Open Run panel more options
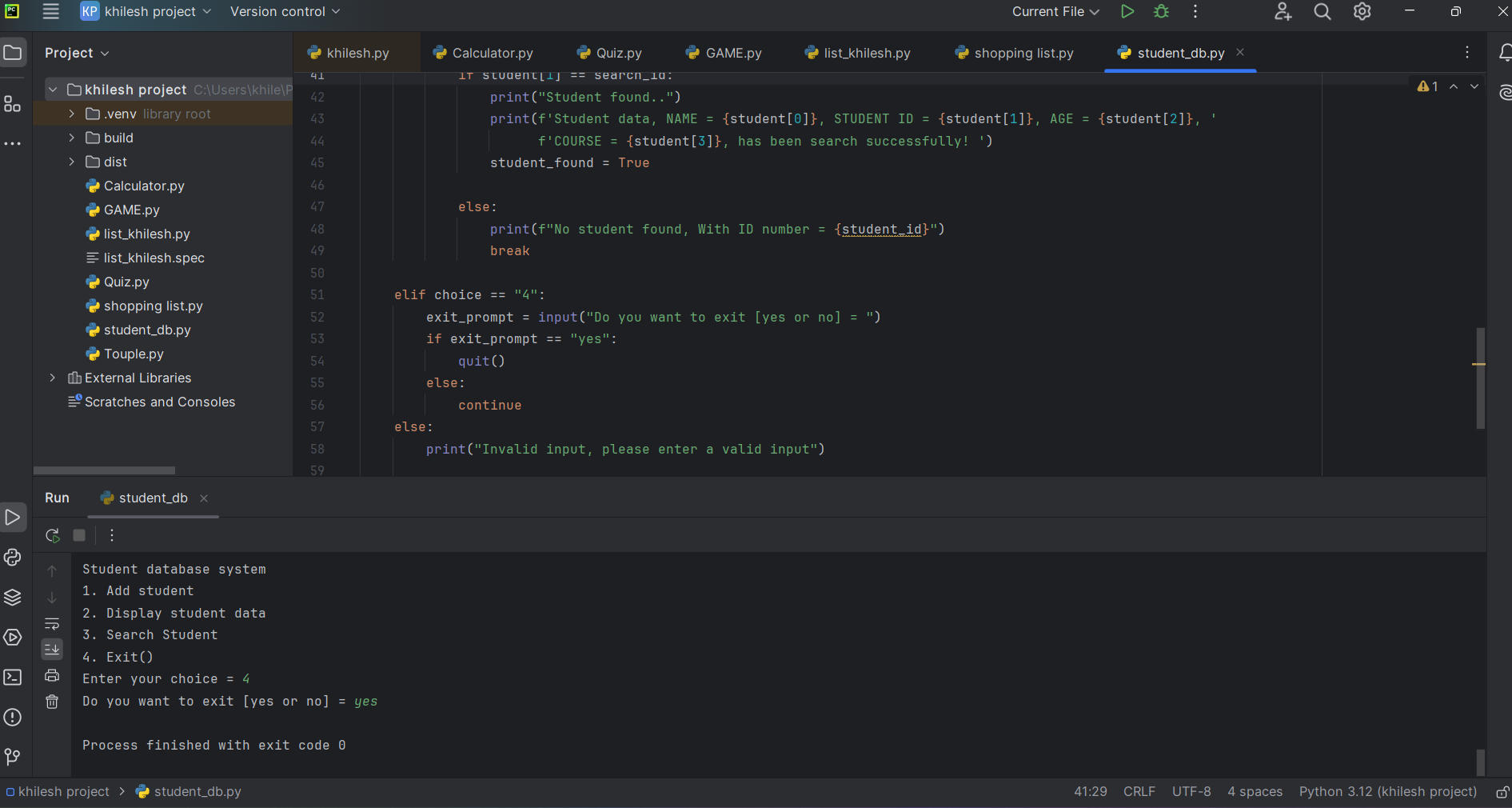The image size is (1512, 808). coord(112,535)
